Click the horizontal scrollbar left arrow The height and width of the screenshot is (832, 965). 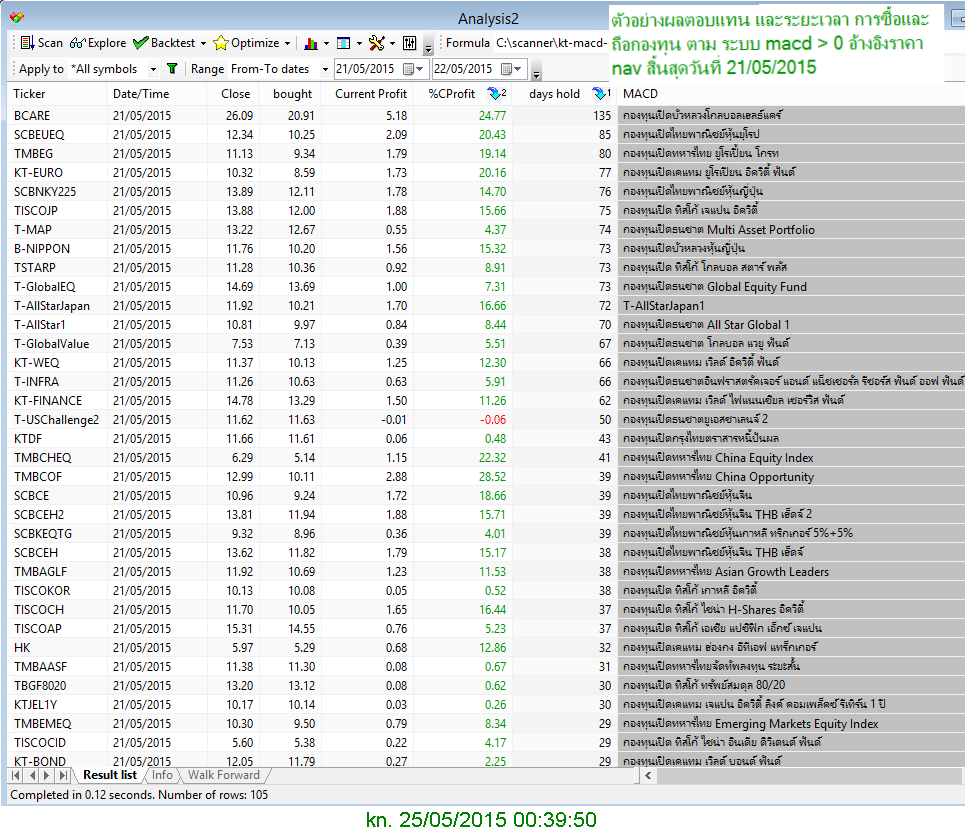(648, 775)
